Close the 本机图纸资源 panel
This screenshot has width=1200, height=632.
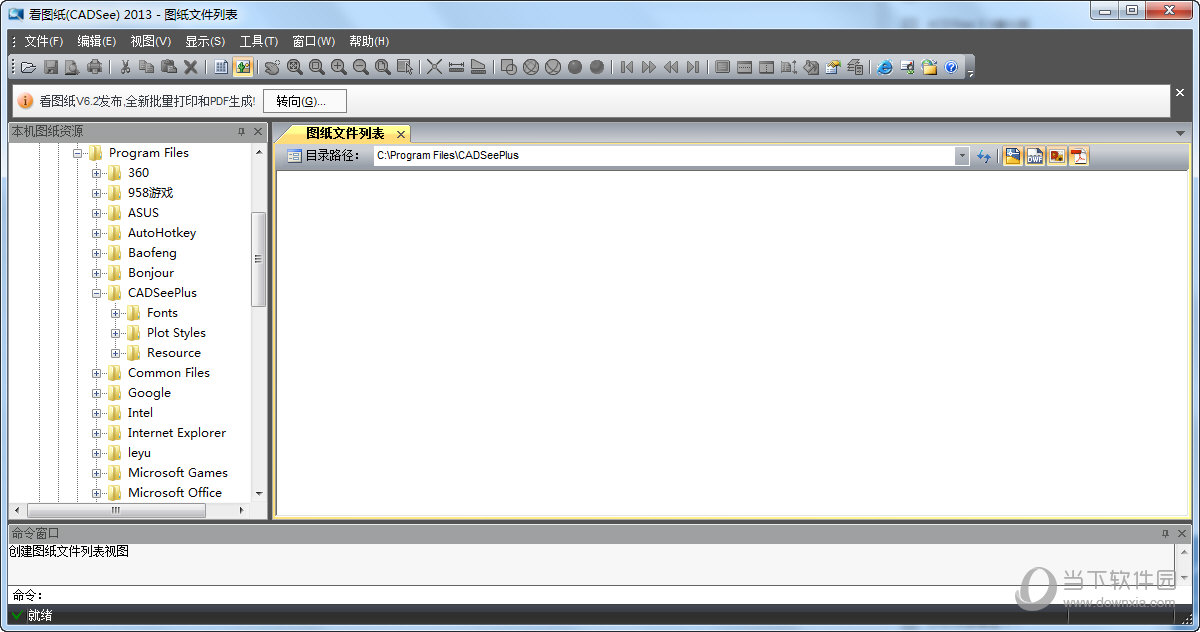(258, 132)
